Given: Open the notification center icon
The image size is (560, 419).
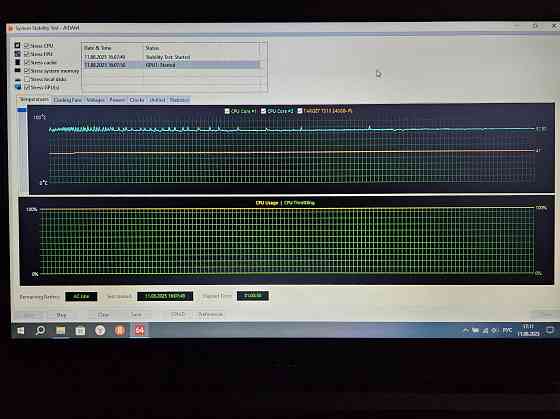Looking at the screenshot, I should pos(550,330).
